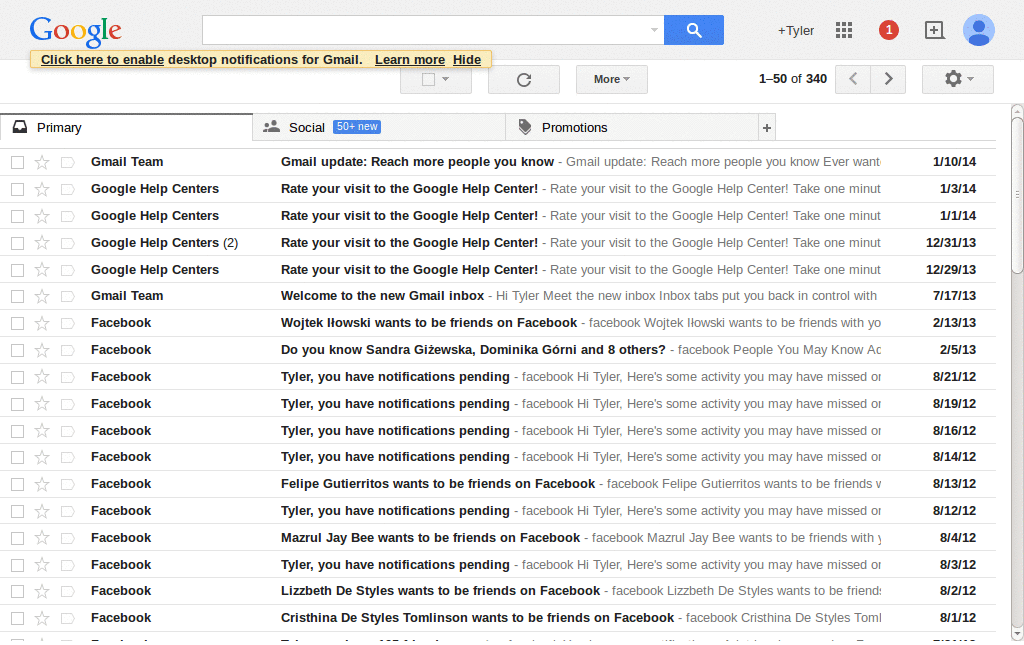Star the 12/29/13 Help Centers email
The height and width of the screenshot is (645, 1024).
(42, 270)
